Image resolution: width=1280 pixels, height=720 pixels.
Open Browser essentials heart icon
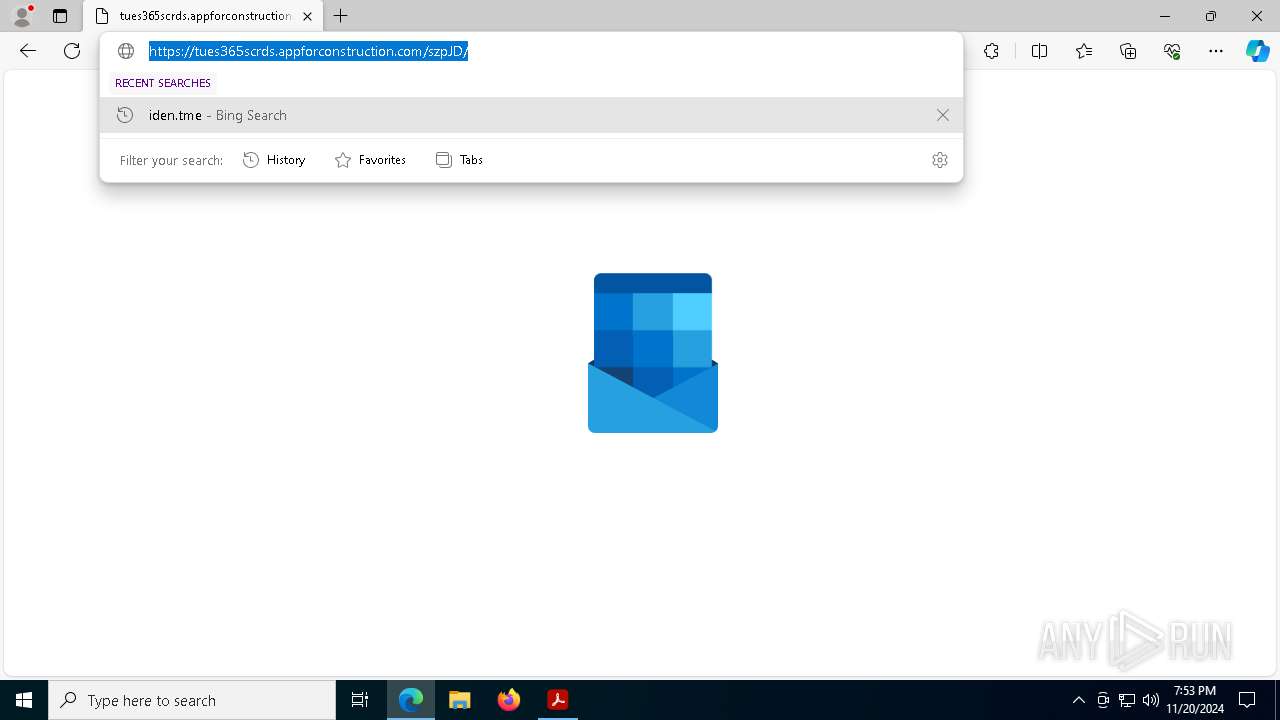click(1172, 51)
